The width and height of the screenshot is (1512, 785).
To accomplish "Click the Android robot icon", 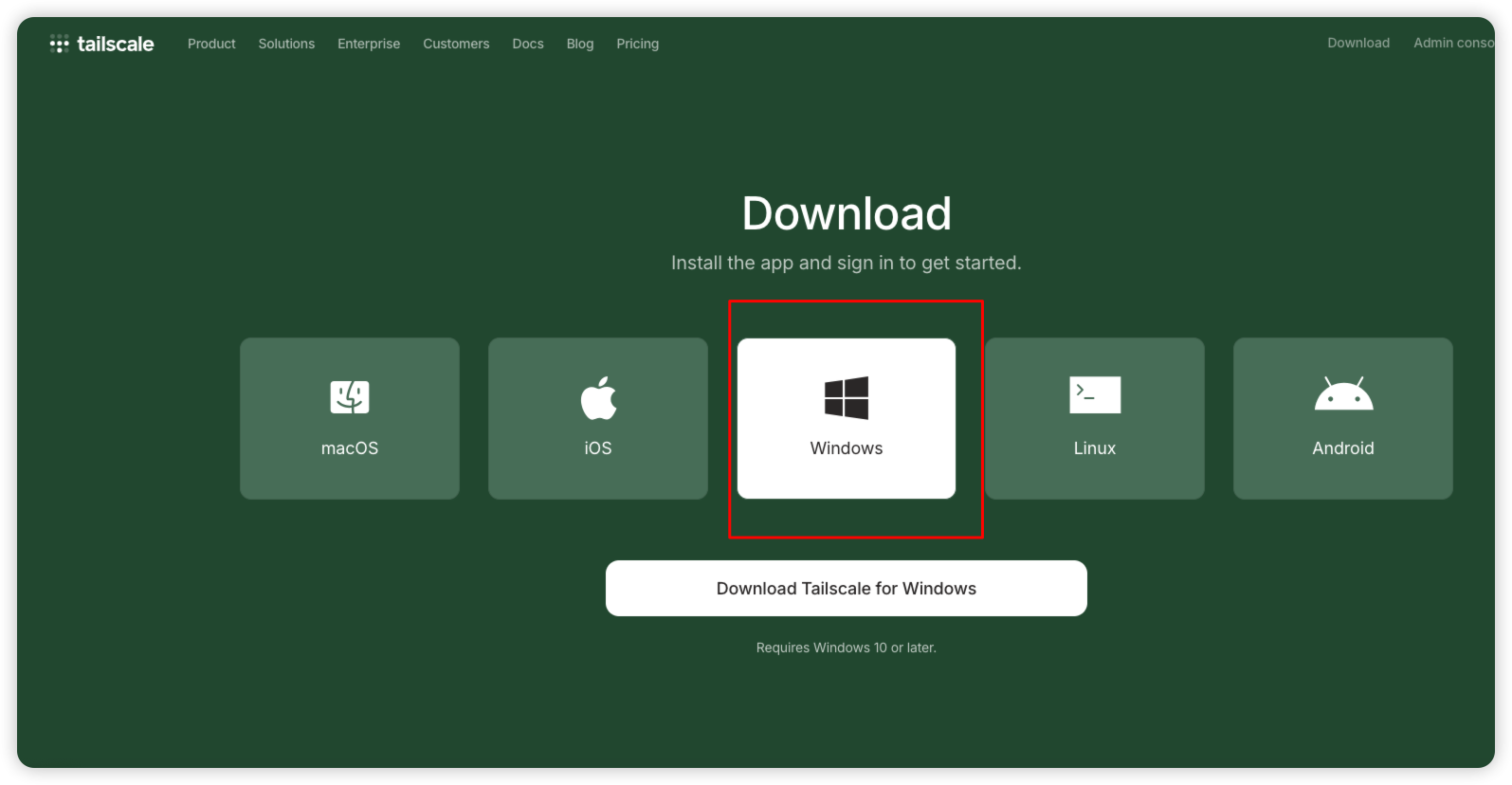I will 1343,393.
